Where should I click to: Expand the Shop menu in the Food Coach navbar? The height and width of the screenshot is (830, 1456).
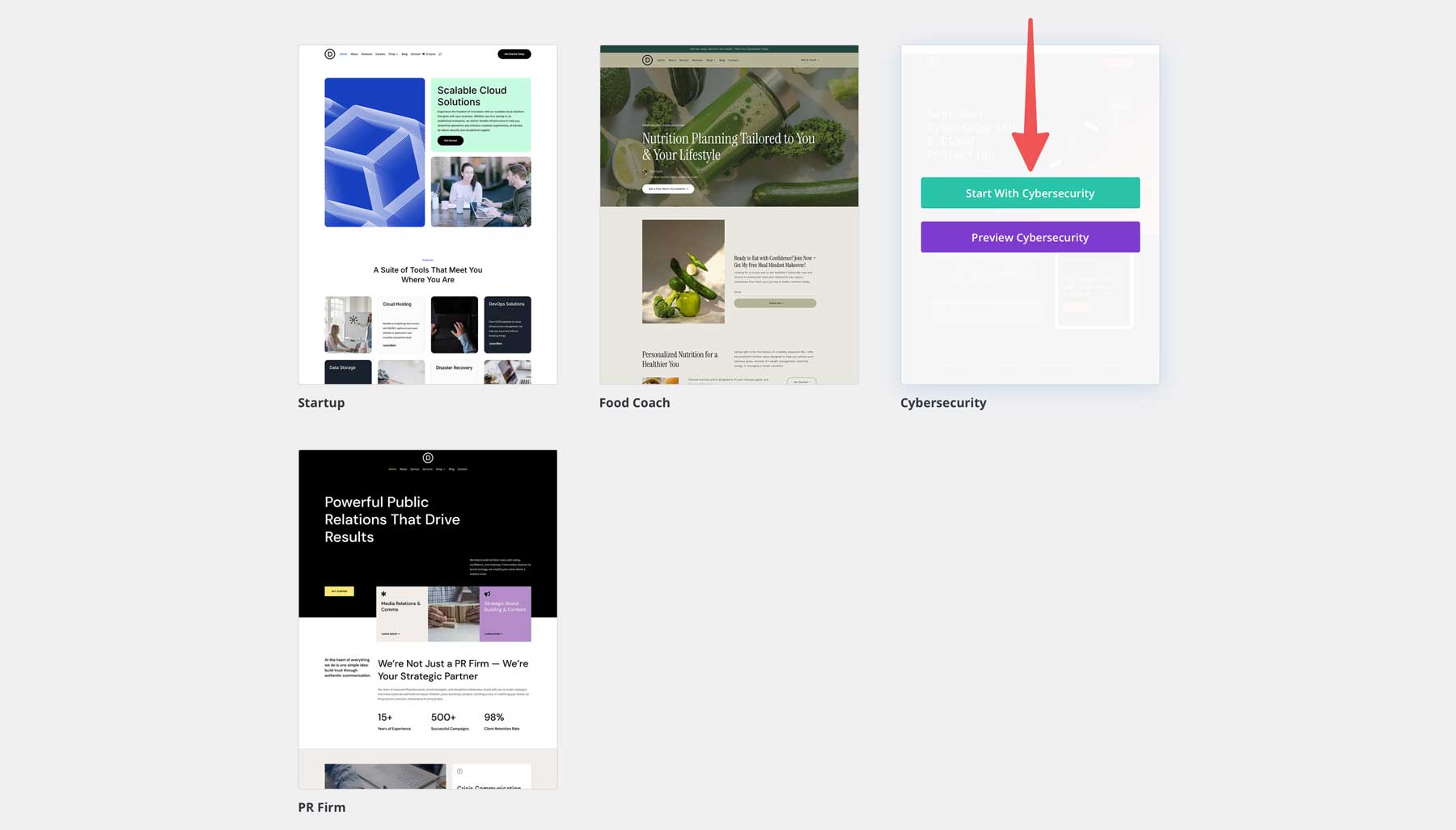point(710,60)
